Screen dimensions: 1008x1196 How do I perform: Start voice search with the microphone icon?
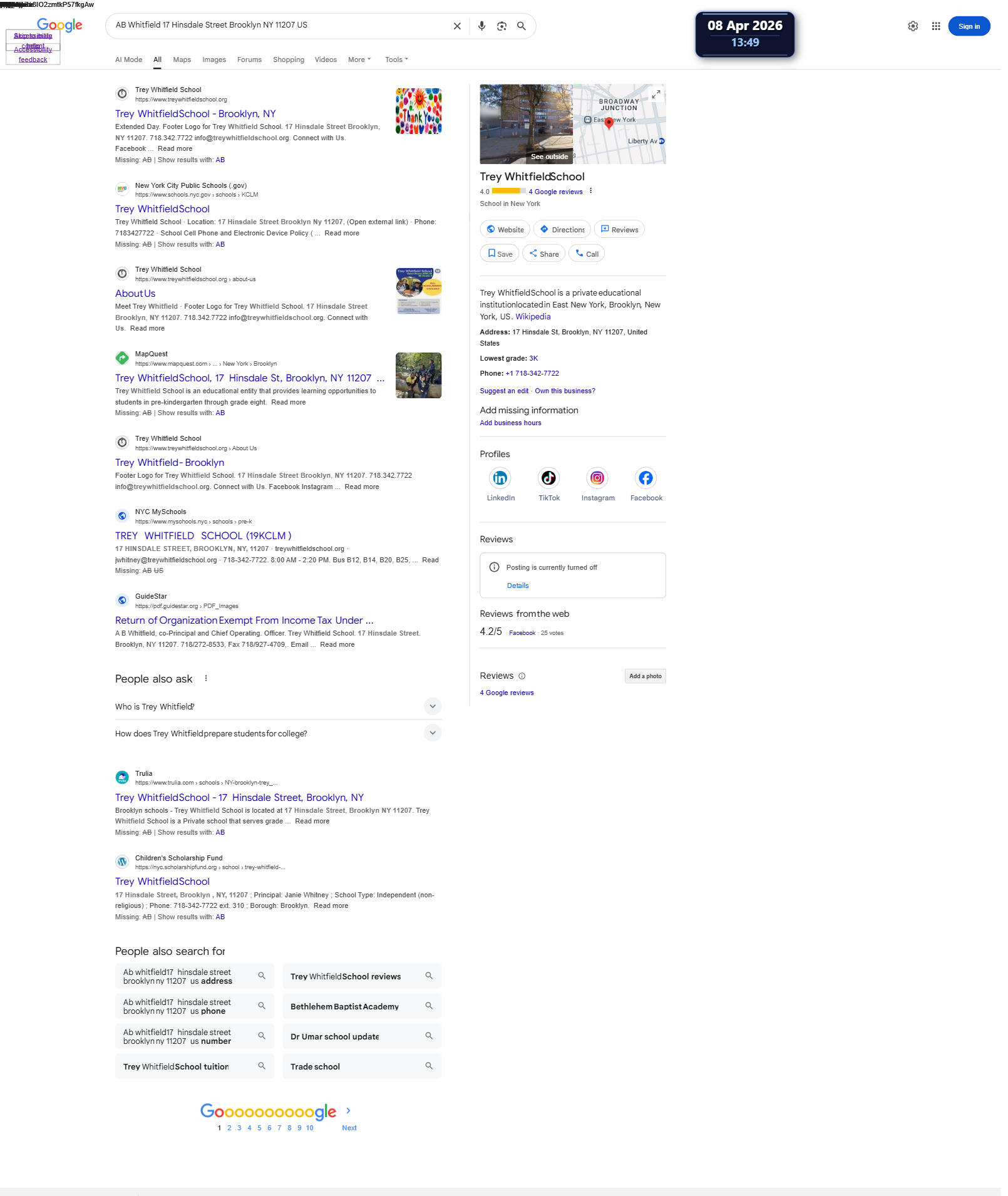coord(481,26)
